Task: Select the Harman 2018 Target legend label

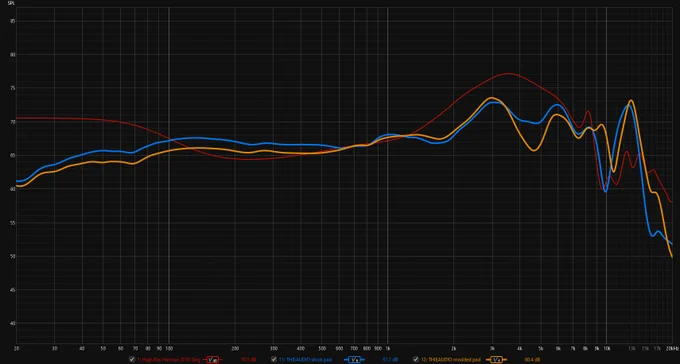Action: click(169, 360)
